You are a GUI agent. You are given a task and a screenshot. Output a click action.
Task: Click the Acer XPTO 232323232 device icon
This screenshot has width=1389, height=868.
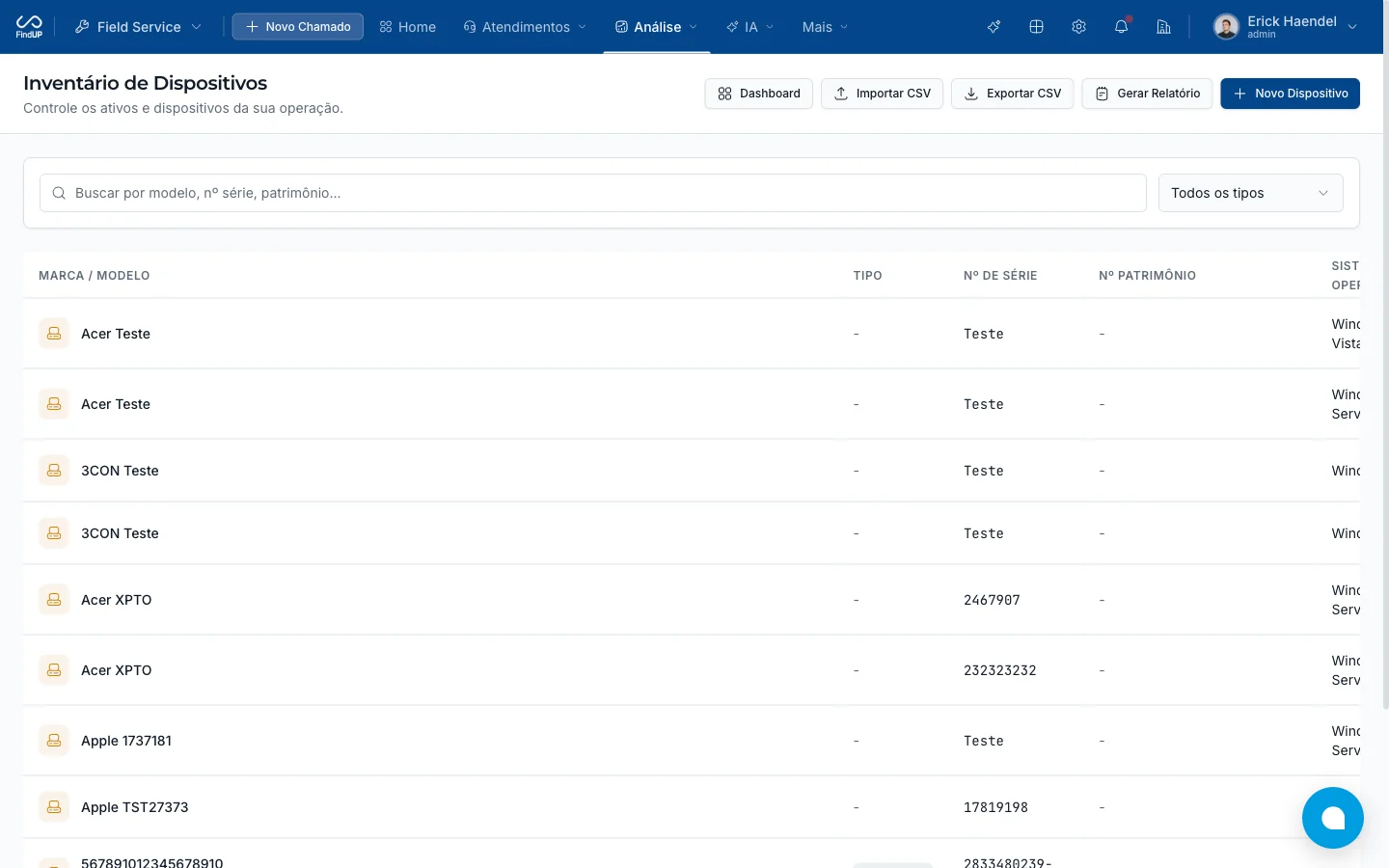point(54,670)
